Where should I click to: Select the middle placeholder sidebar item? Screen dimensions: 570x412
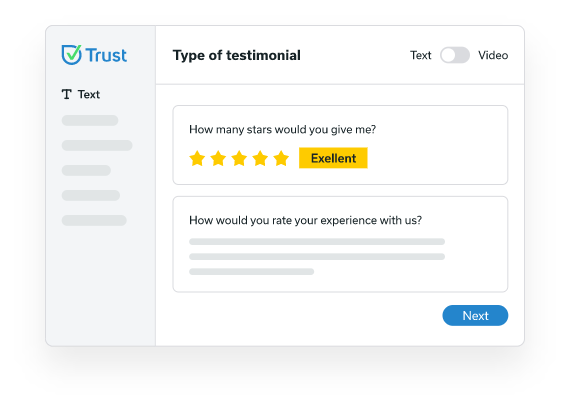pyautogui.click(x=86, y=170)
